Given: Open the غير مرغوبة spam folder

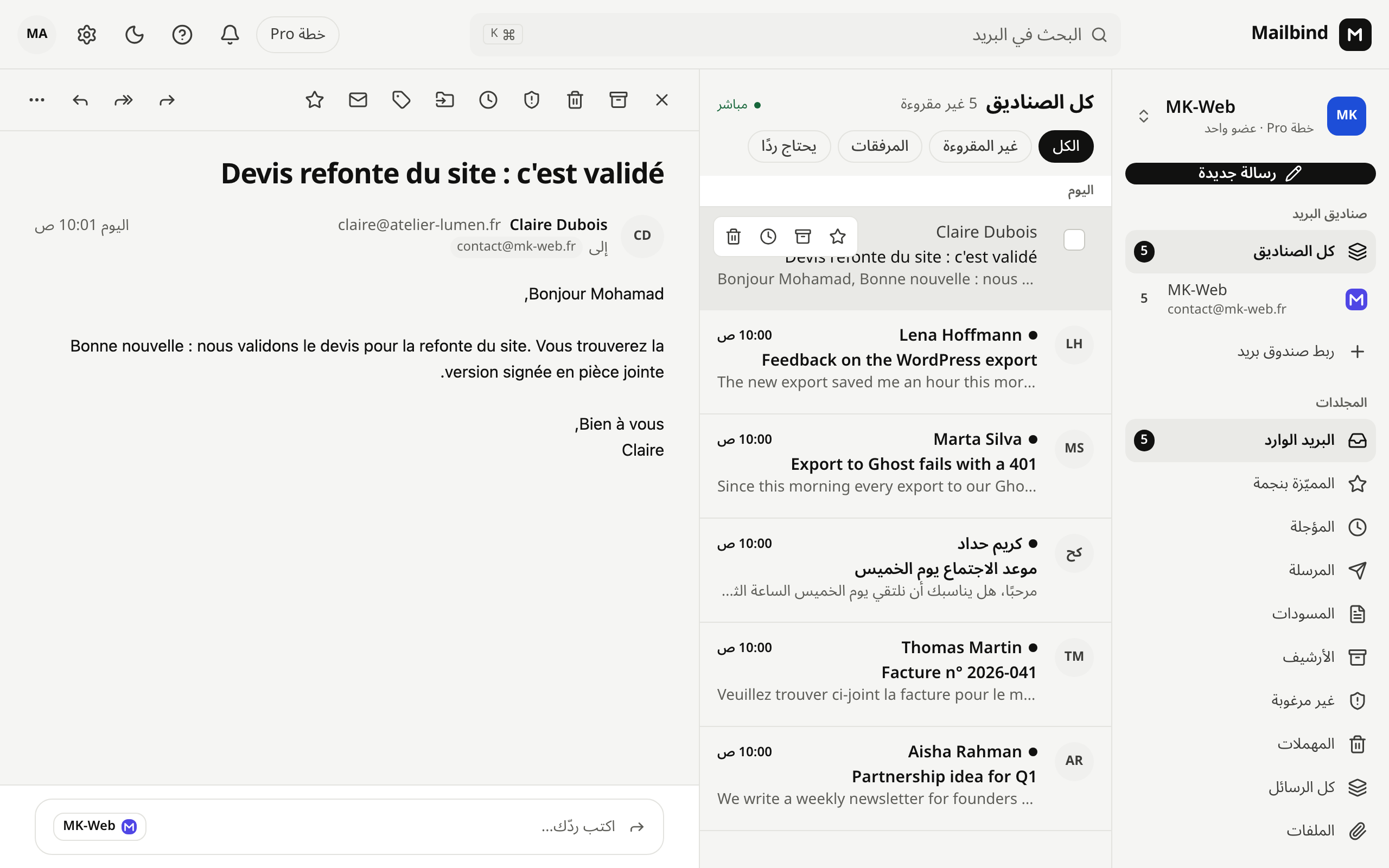Looking at the screenshot, I should 1250,700.
